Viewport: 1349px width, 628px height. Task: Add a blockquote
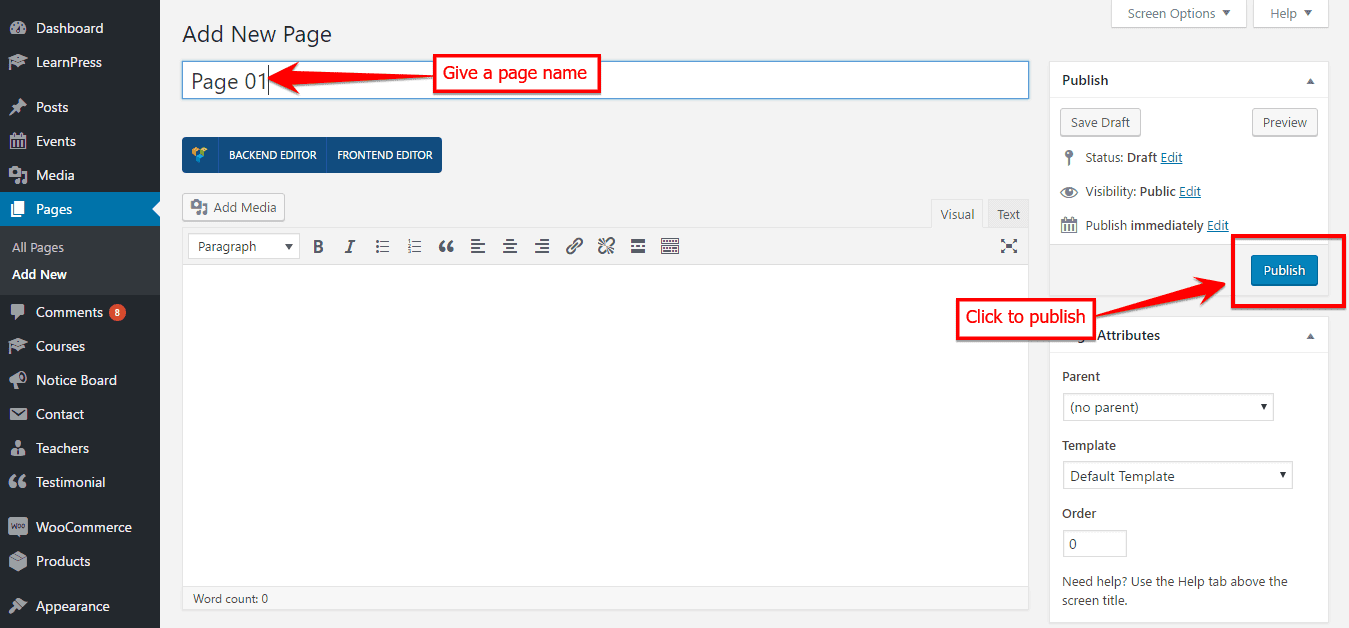446,246
